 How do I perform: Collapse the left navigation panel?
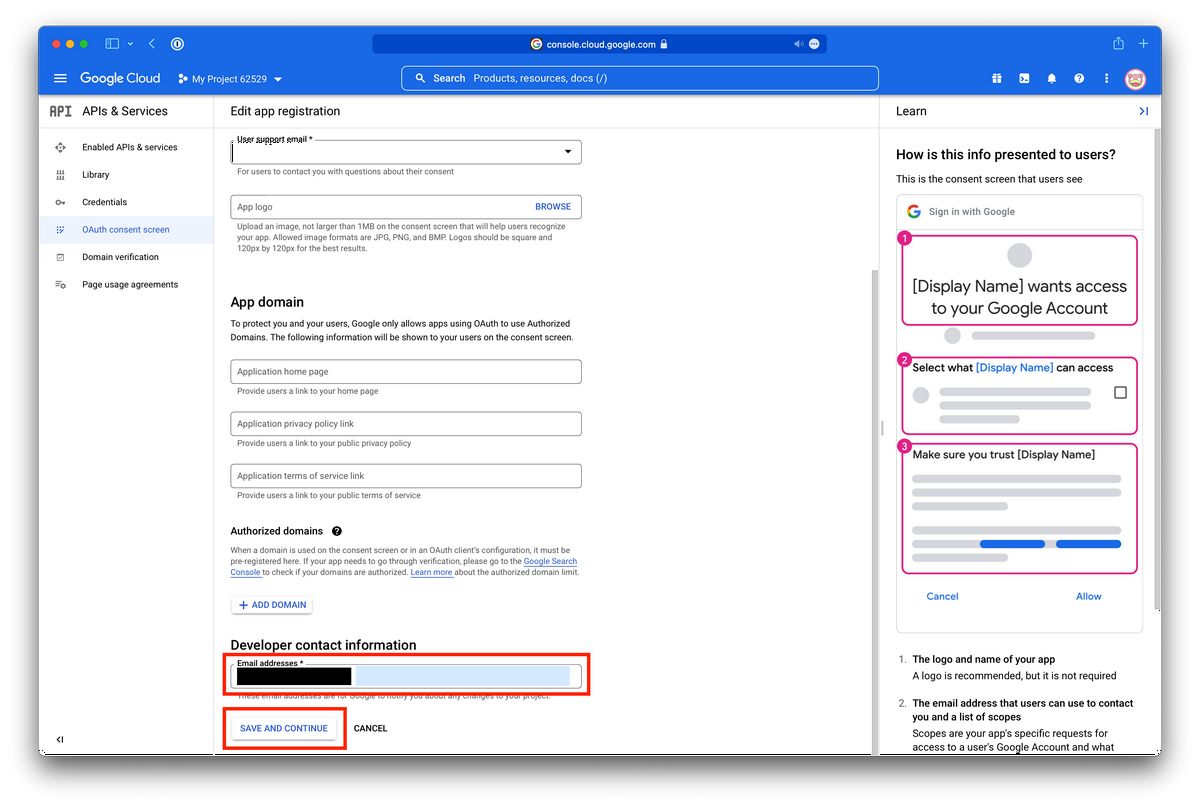click(x=59, y=740)
